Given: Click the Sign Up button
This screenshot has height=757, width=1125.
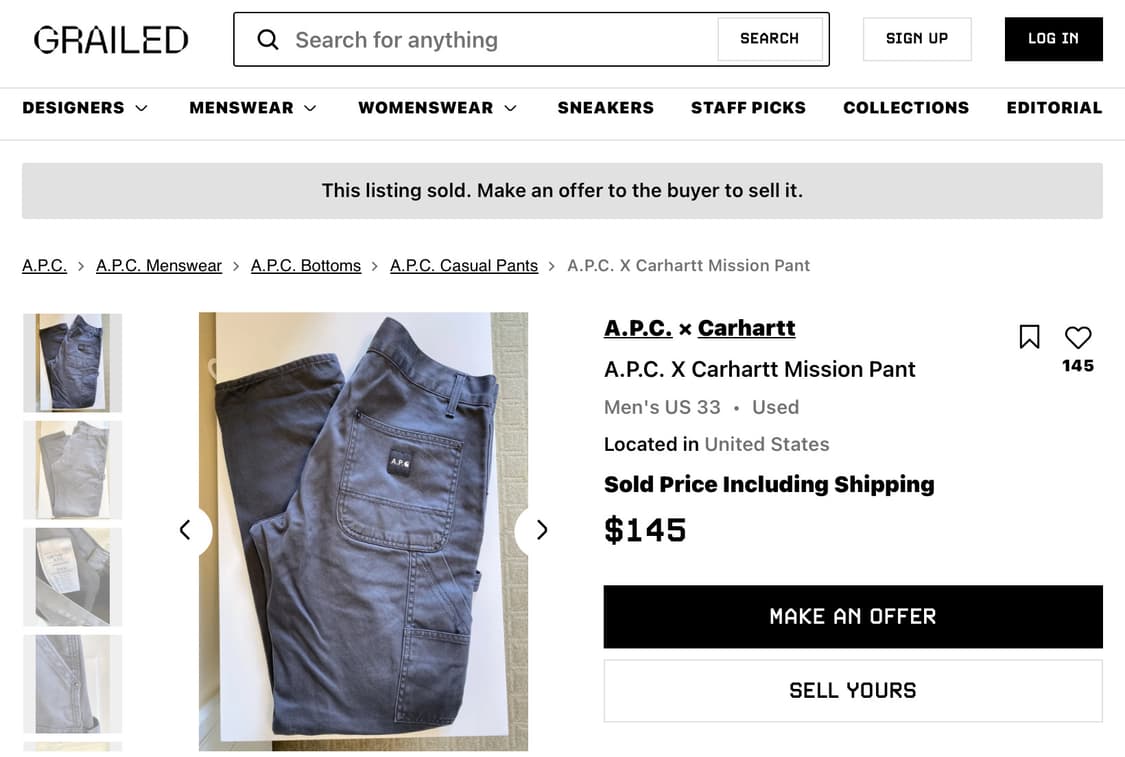Looking at the screenshot, I should coord(917,39).
